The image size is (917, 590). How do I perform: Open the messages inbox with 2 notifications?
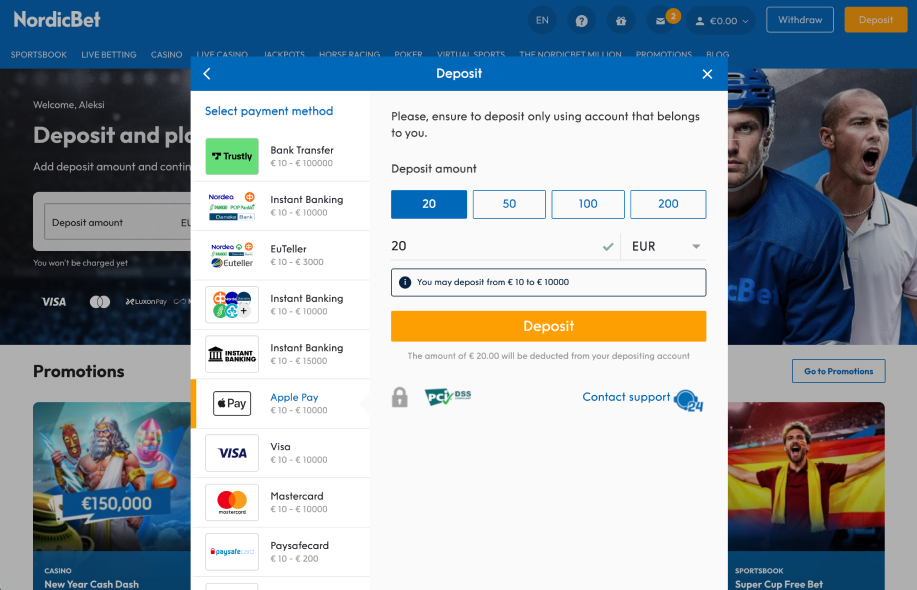(x=660, y=19)
